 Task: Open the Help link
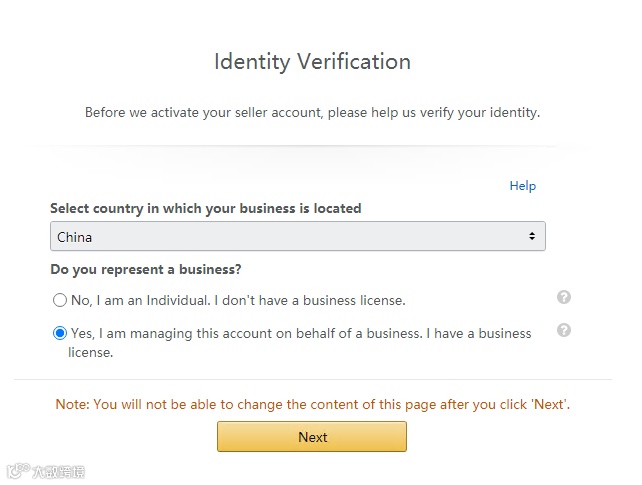pos(522,186)
